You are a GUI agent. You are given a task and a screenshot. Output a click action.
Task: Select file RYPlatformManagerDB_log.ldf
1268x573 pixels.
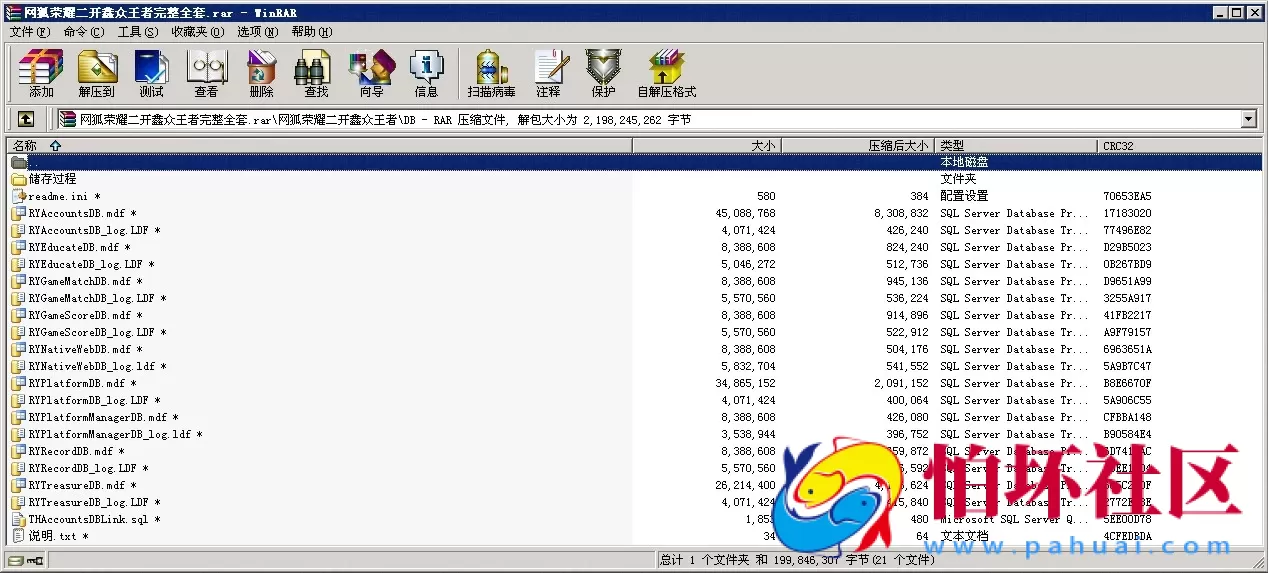point(634,434)
